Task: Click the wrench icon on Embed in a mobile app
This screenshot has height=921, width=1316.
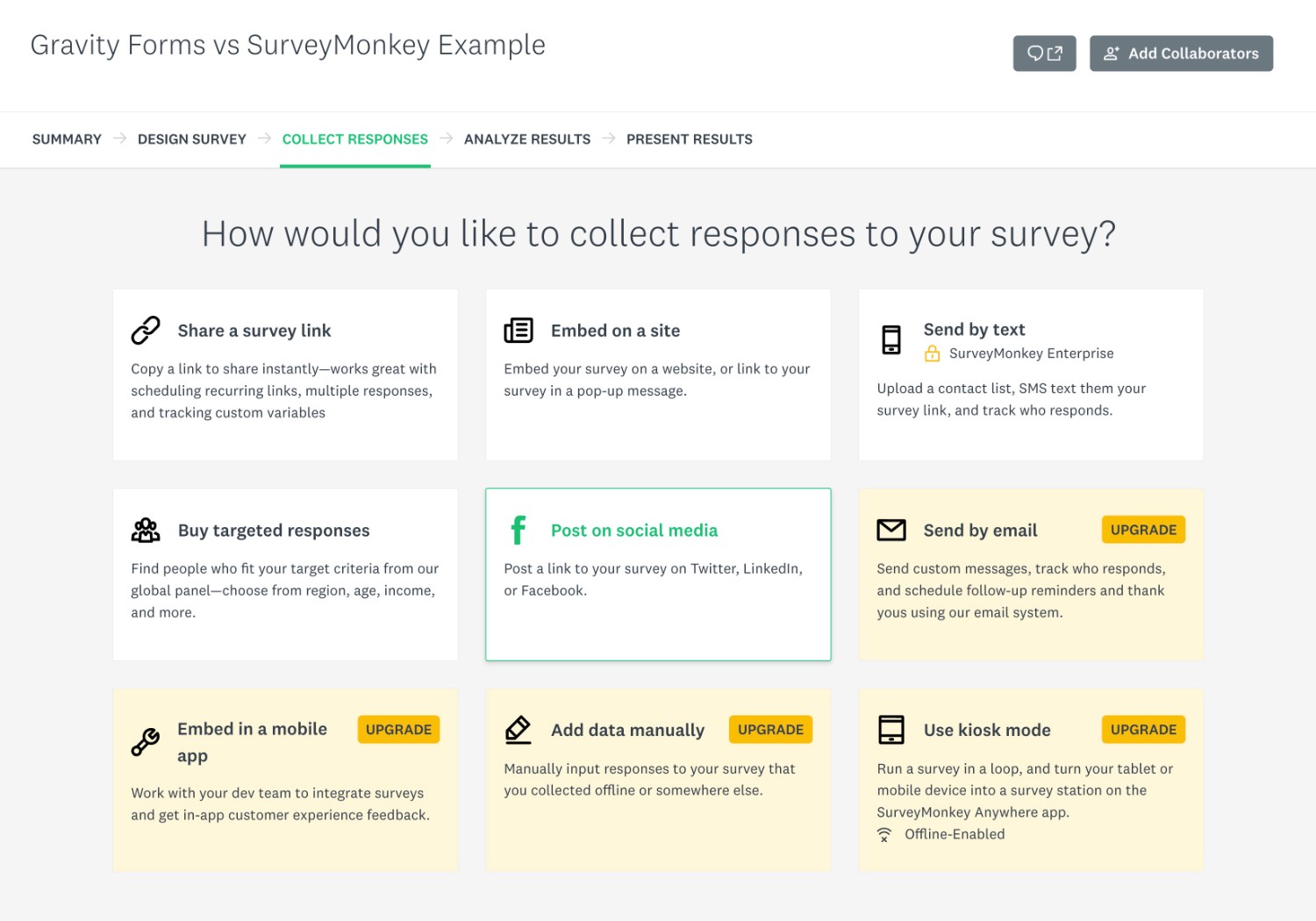Action: coord(146,742)
